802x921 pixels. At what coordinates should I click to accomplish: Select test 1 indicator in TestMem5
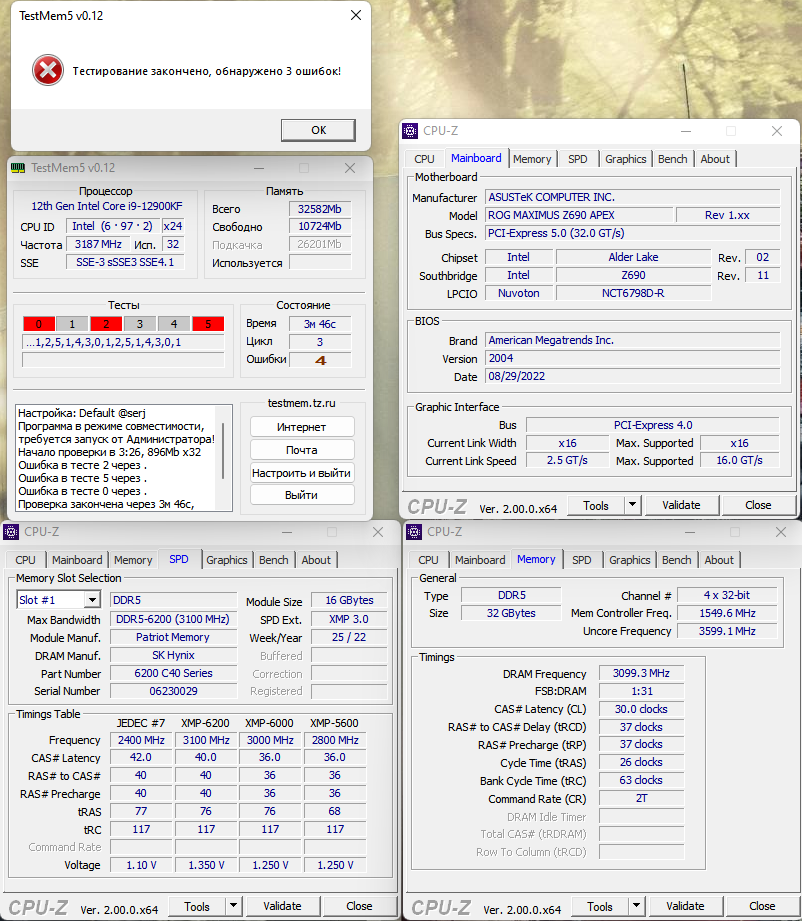(x=72, y=324)
